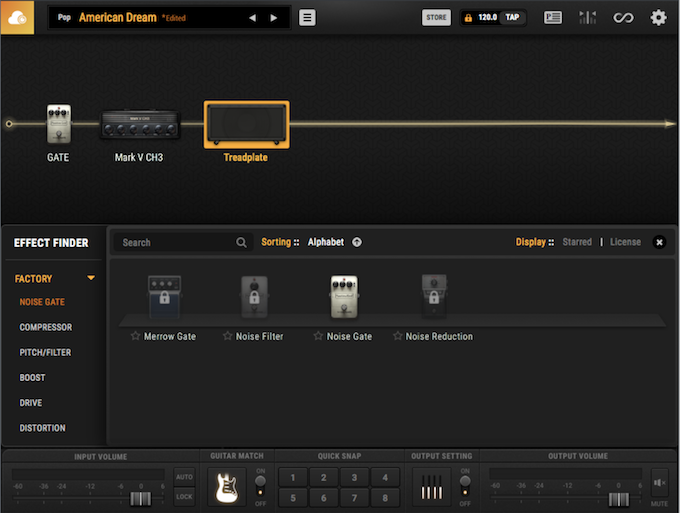Select the PITCH/FILTER category
Screen dimensions: 680x513
coord(45,352)
